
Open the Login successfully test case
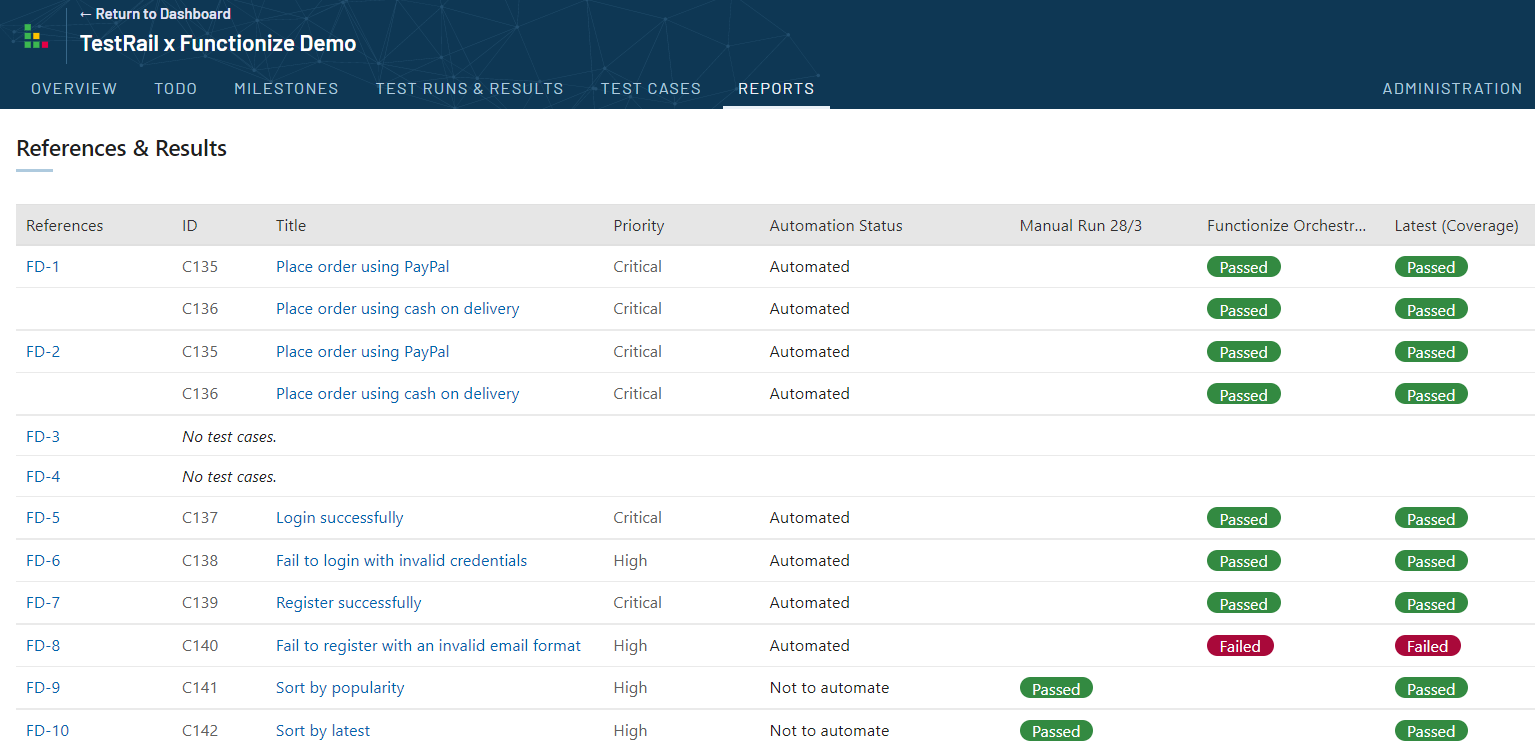(340, 518)
